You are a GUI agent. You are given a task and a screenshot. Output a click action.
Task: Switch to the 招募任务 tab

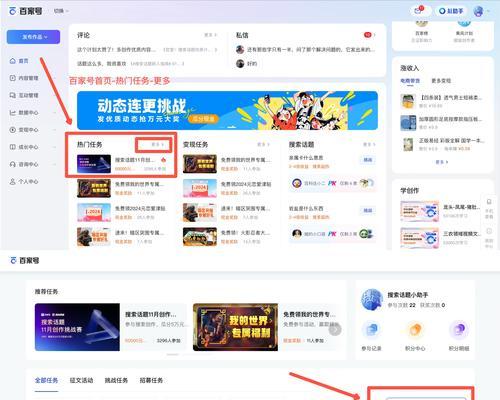click(x=151, y=380)
